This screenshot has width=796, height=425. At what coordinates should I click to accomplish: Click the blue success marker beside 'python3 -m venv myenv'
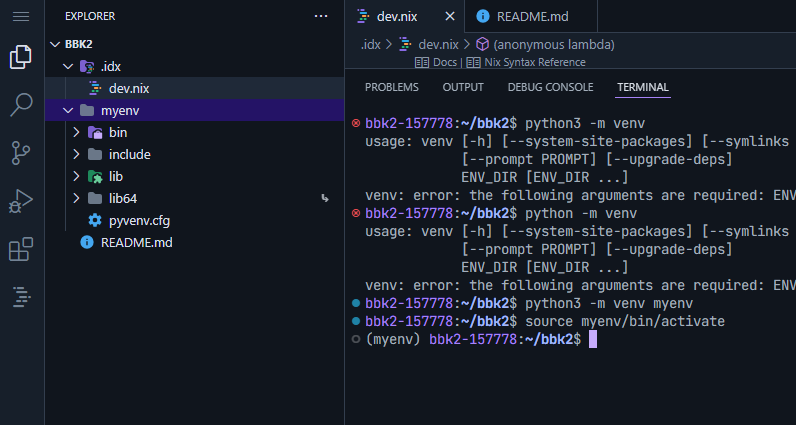pyautogui.click(x=356, y=303)
